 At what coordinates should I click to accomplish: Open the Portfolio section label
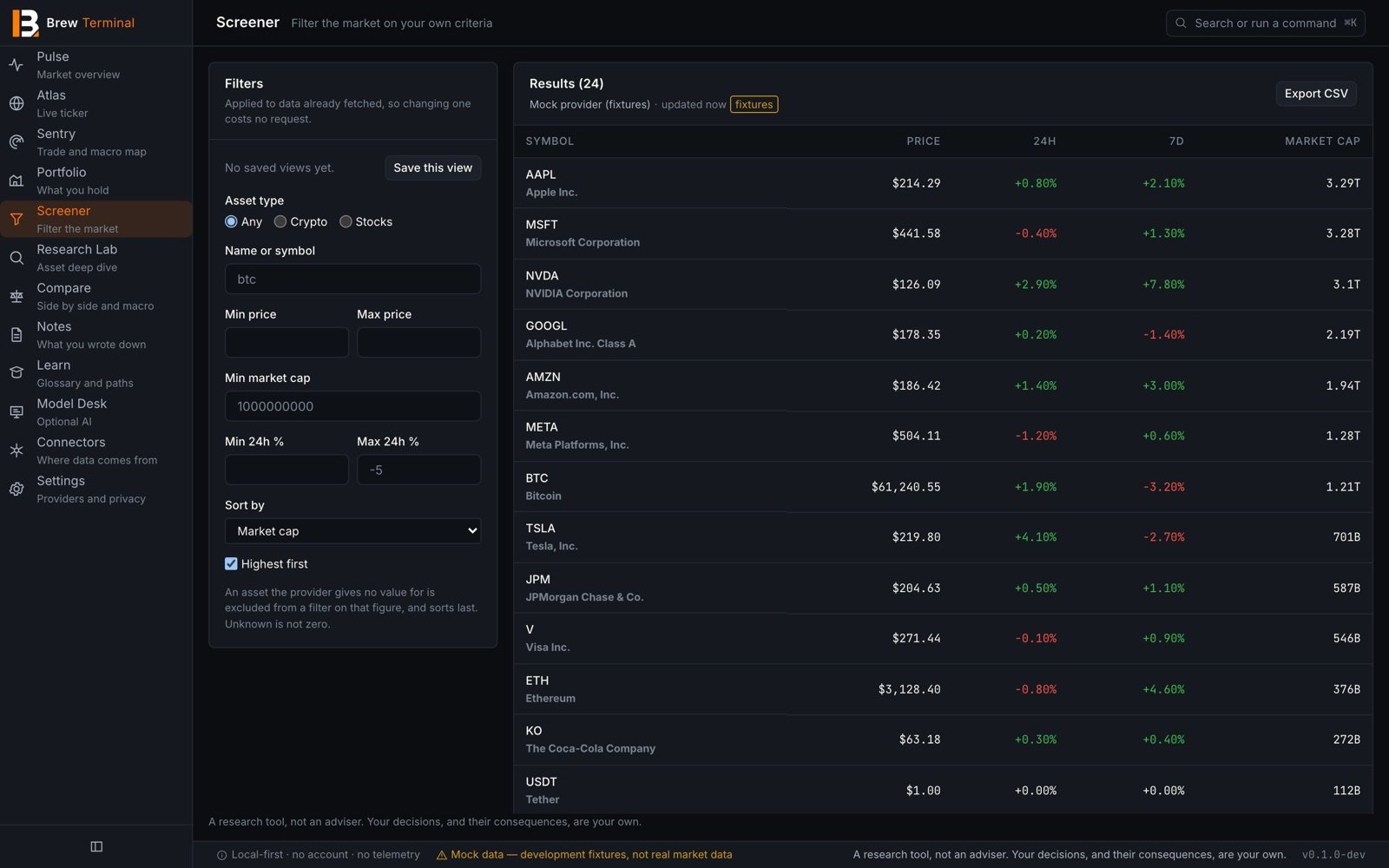62,172
